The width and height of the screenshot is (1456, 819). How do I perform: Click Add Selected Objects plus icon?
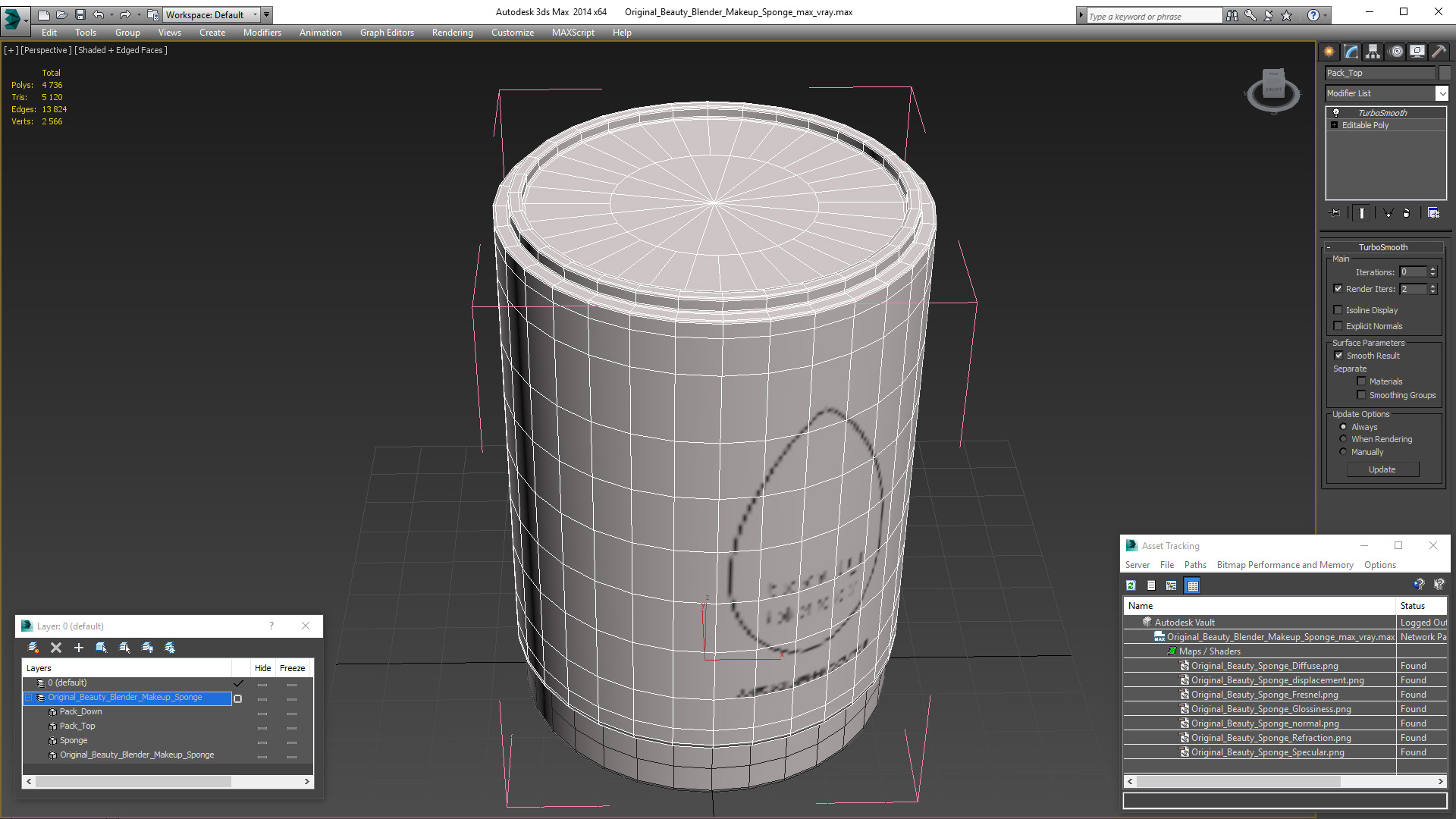coord(78,648)
